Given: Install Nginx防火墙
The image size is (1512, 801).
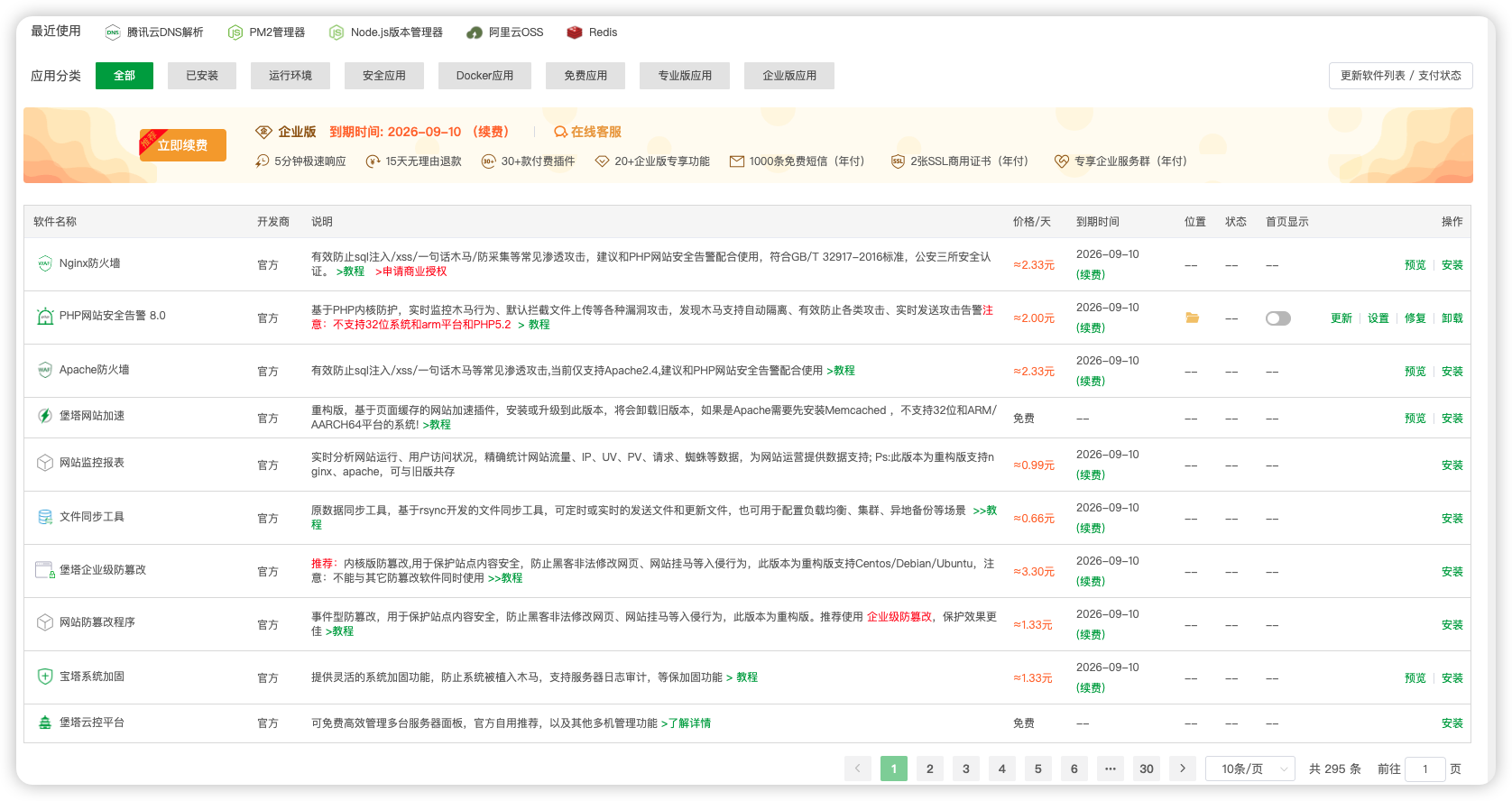Looking at the screenshot, I should click(1452, 265).
